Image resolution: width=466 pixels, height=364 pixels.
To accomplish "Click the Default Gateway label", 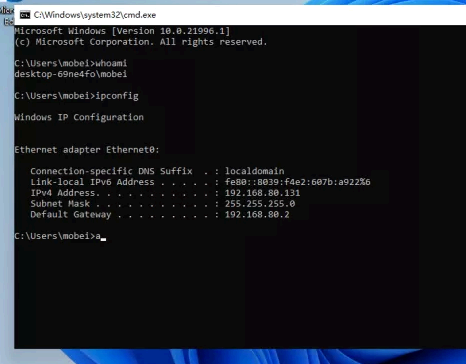I will click(71, 214).
